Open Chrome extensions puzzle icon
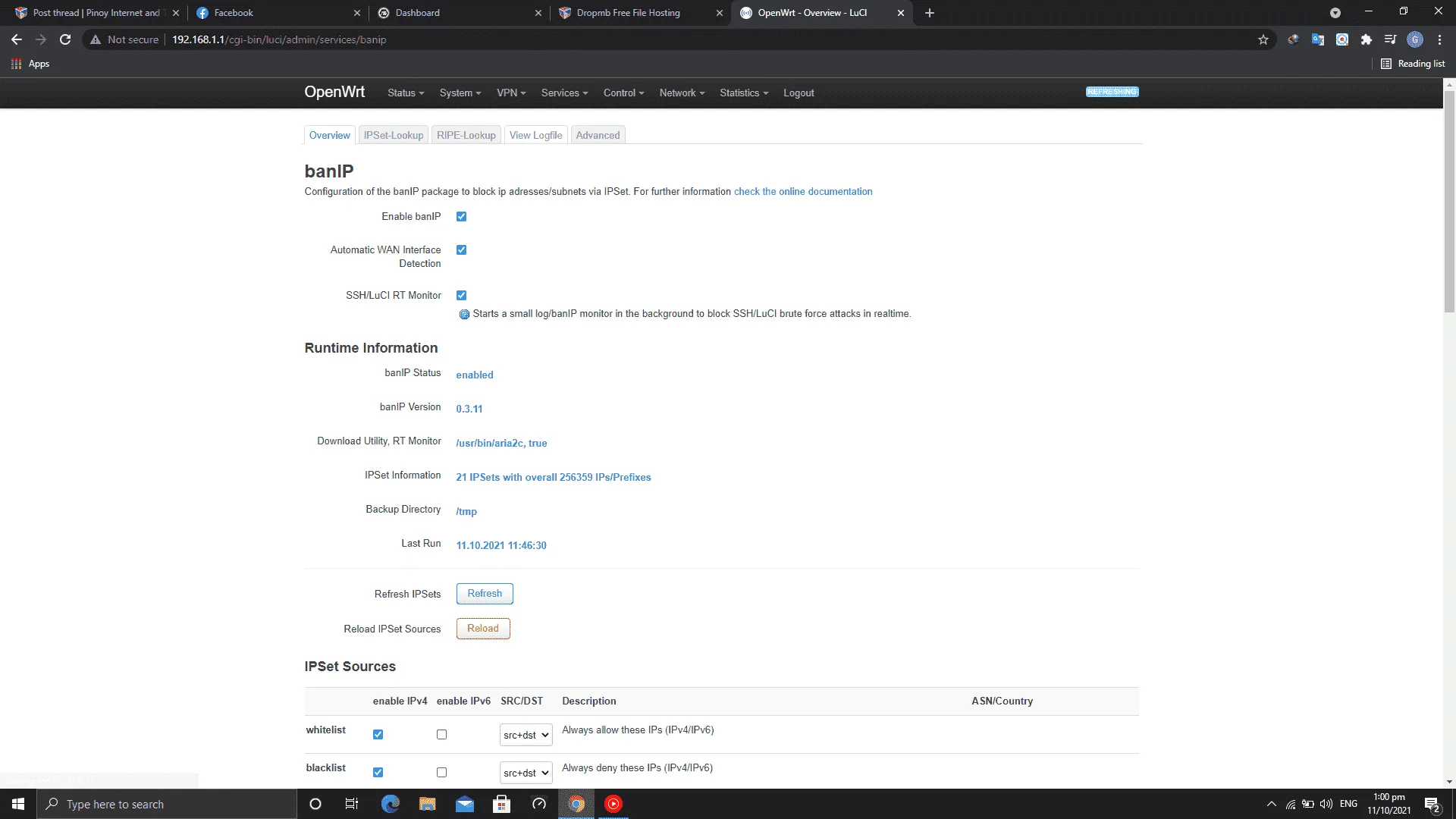This screenshot has width=1456, height=819. tap(1367, 39)
